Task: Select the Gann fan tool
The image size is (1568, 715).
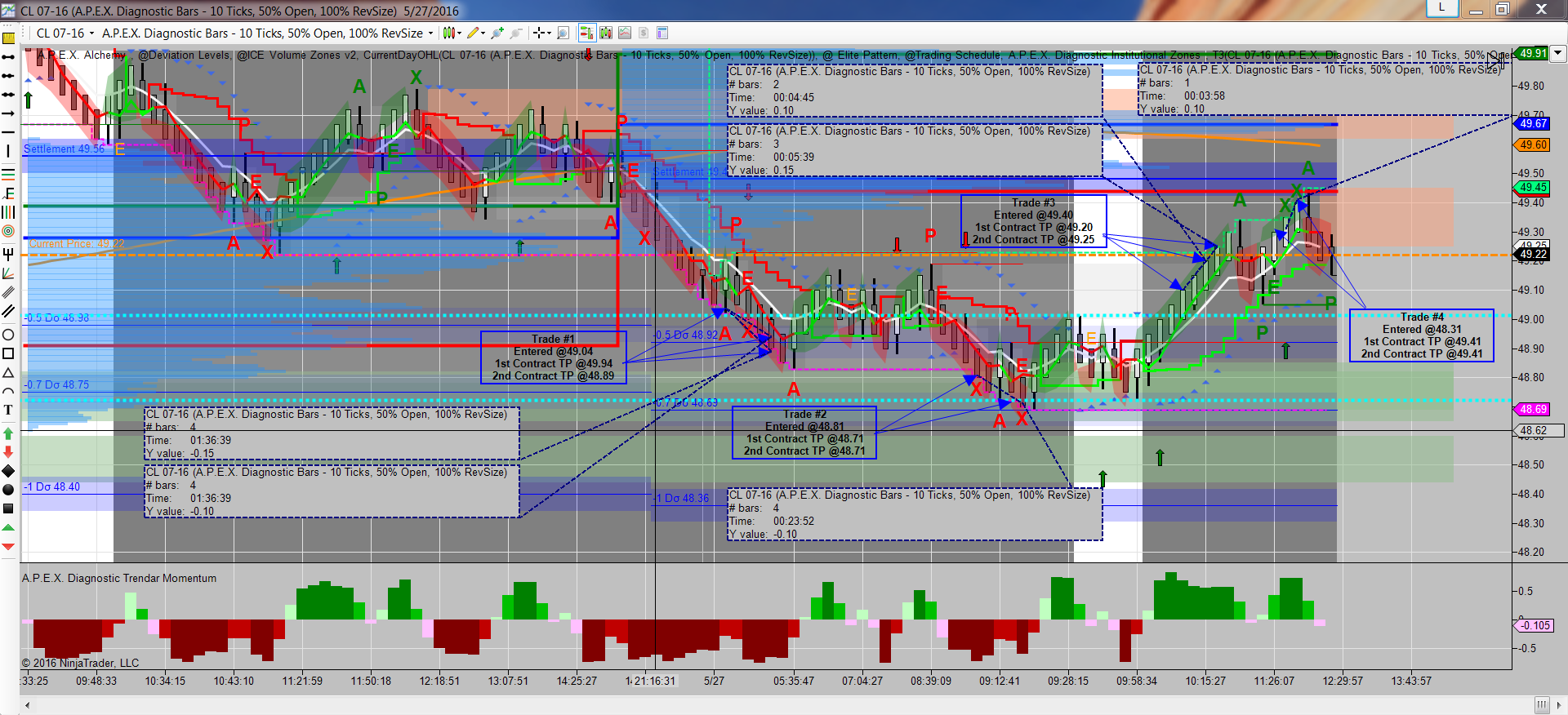Action: coord(8,273)
